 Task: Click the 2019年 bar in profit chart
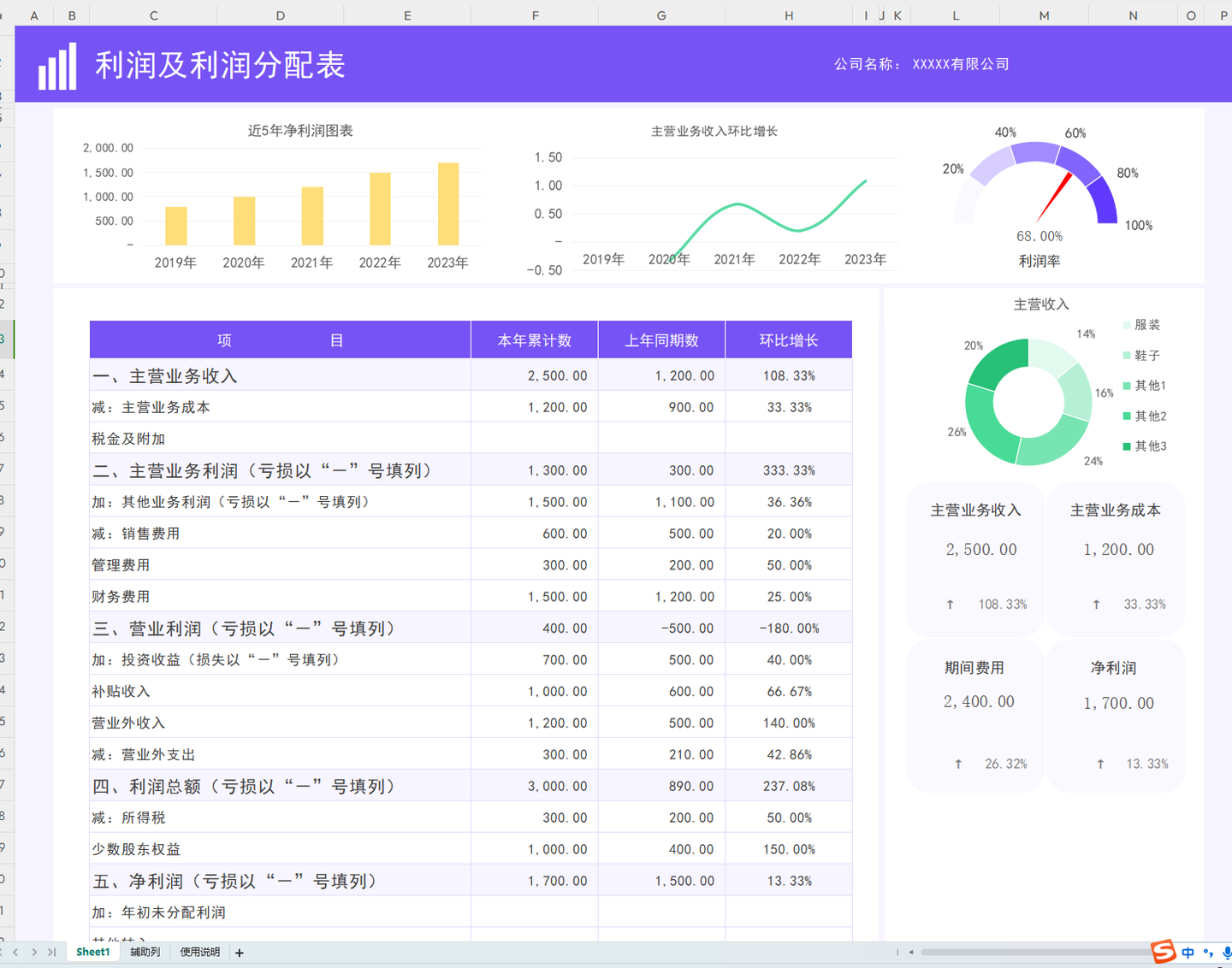click(176, 226)
